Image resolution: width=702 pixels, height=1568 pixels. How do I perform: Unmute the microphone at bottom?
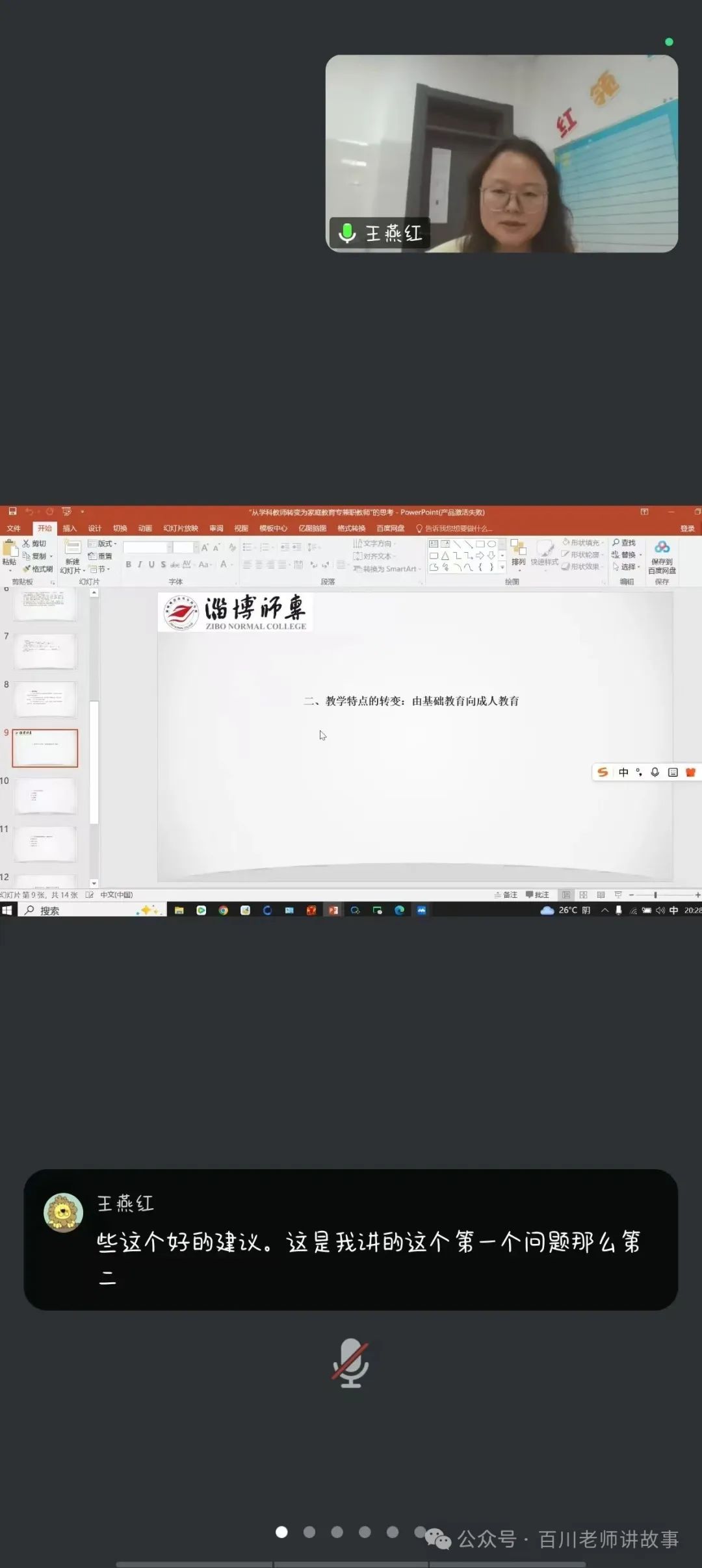[351, 1363]
